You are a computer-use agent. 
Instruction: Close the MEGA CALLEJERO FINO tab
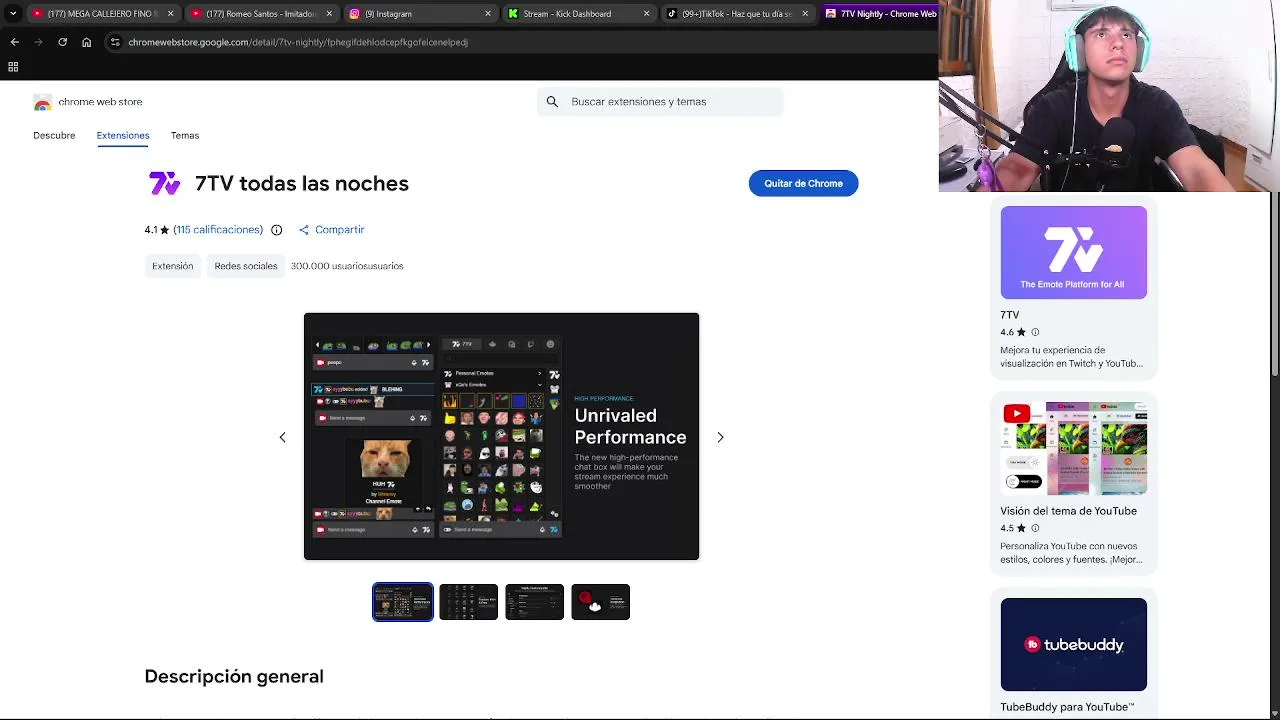(x=170, y=14)
